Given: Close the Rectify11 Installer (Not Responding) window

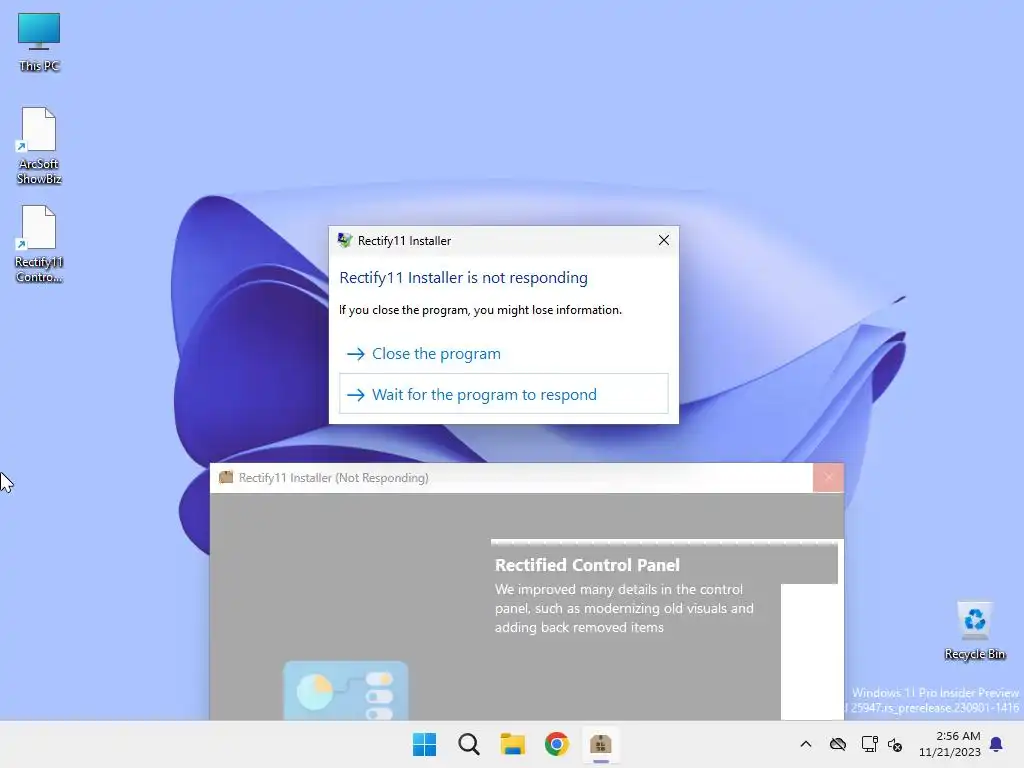Looking at the screenshot, I should click(828, 477).
